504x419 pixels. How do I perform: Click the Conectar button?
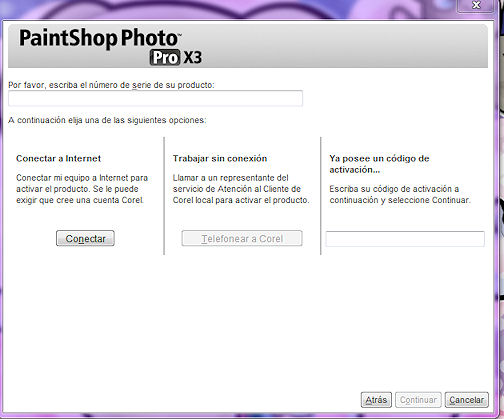(x=85, y=238)
